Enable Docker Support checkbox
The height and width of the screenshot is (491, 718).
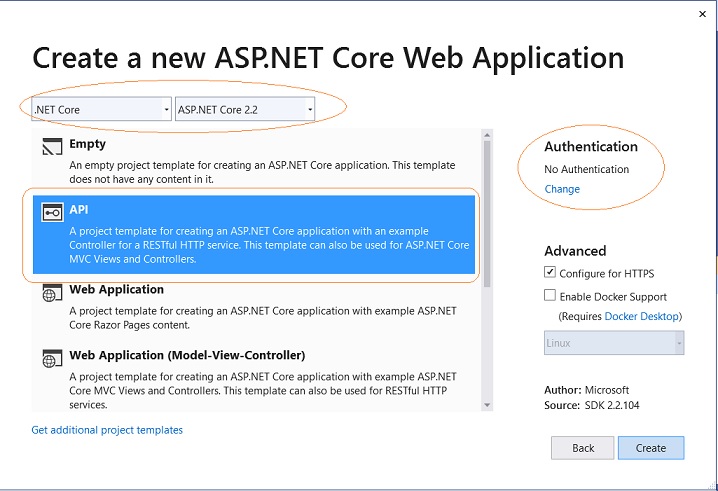pyautogui.click(x=549, y=295)
